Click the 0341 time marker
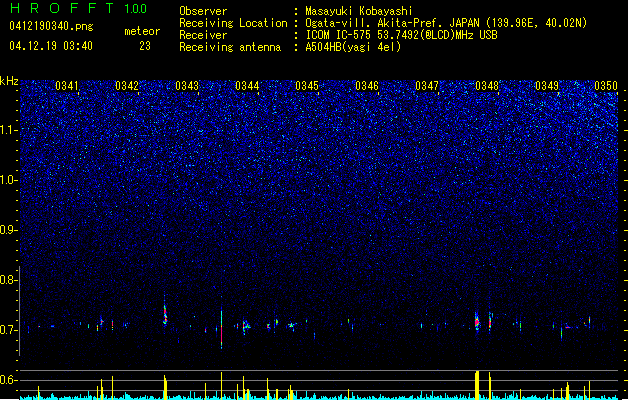 pos(67,86)
